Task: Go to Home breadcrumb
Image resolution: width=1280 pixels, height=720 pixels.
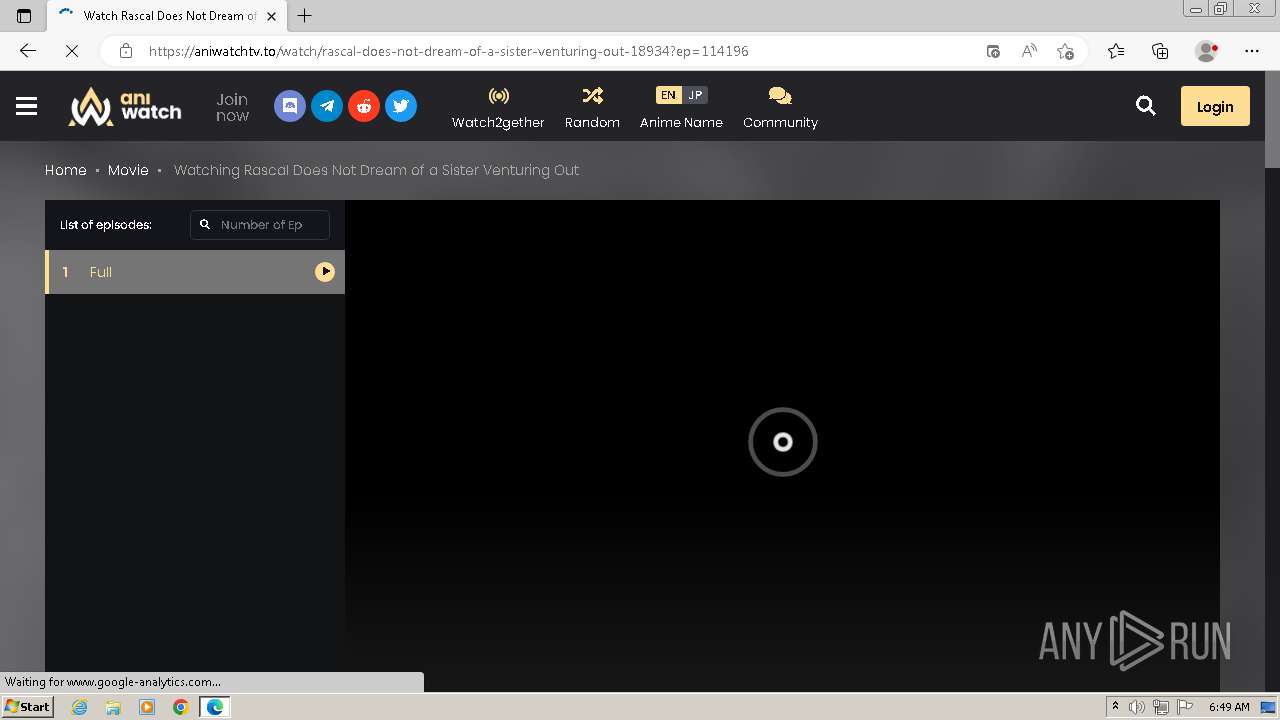Action: 66,170
